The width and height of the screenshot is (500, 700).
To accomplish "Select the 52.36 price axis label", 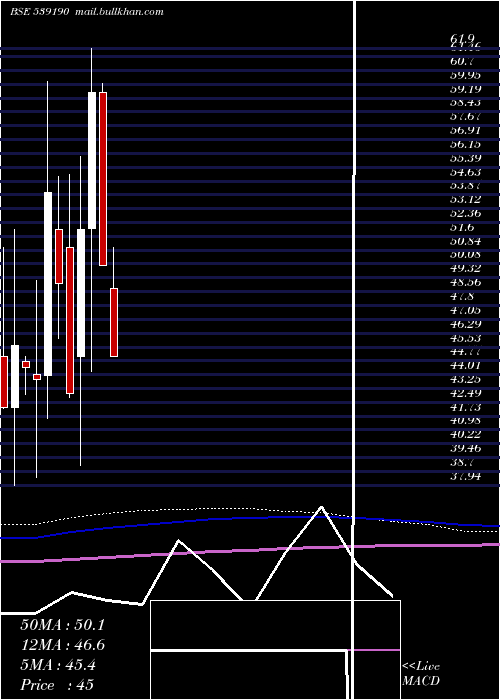I will pos(465,213).
